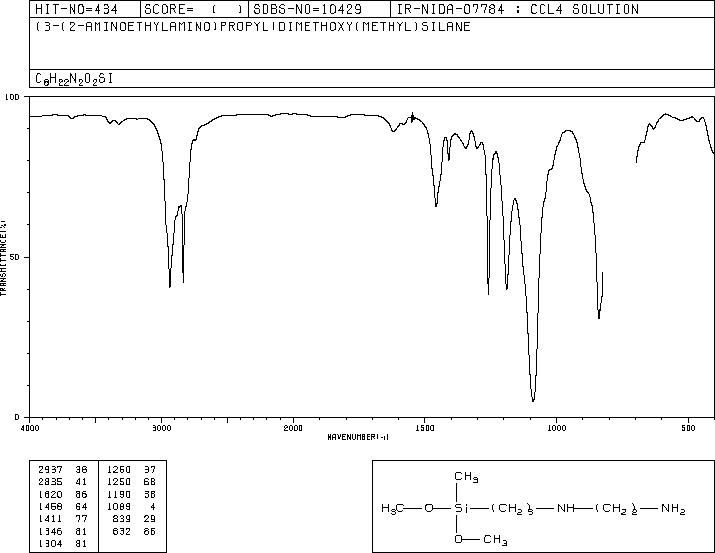Select peak value 2835 in the table
This screenshot has width=715, height=553.
[x=50, y=482]
